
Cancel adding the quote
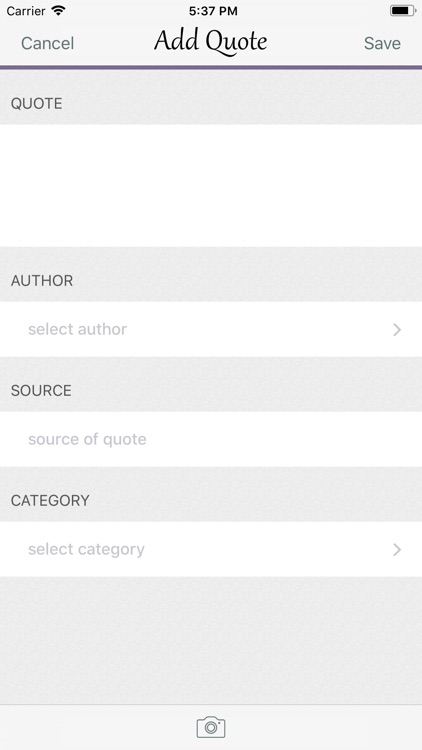click(x=47, y=44)
